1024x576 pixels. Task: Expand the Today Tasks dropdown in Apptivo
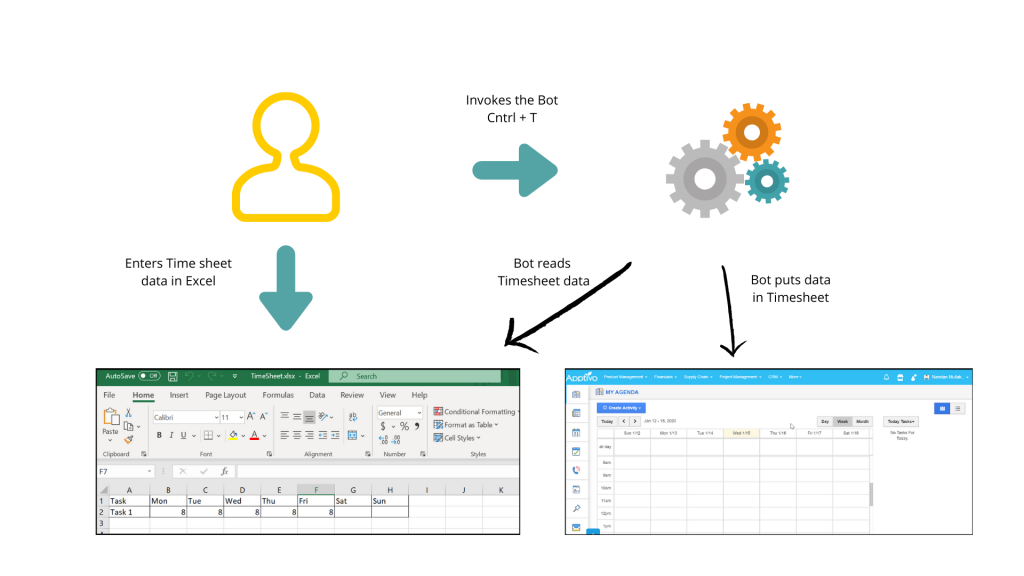(x=901, y=422)
